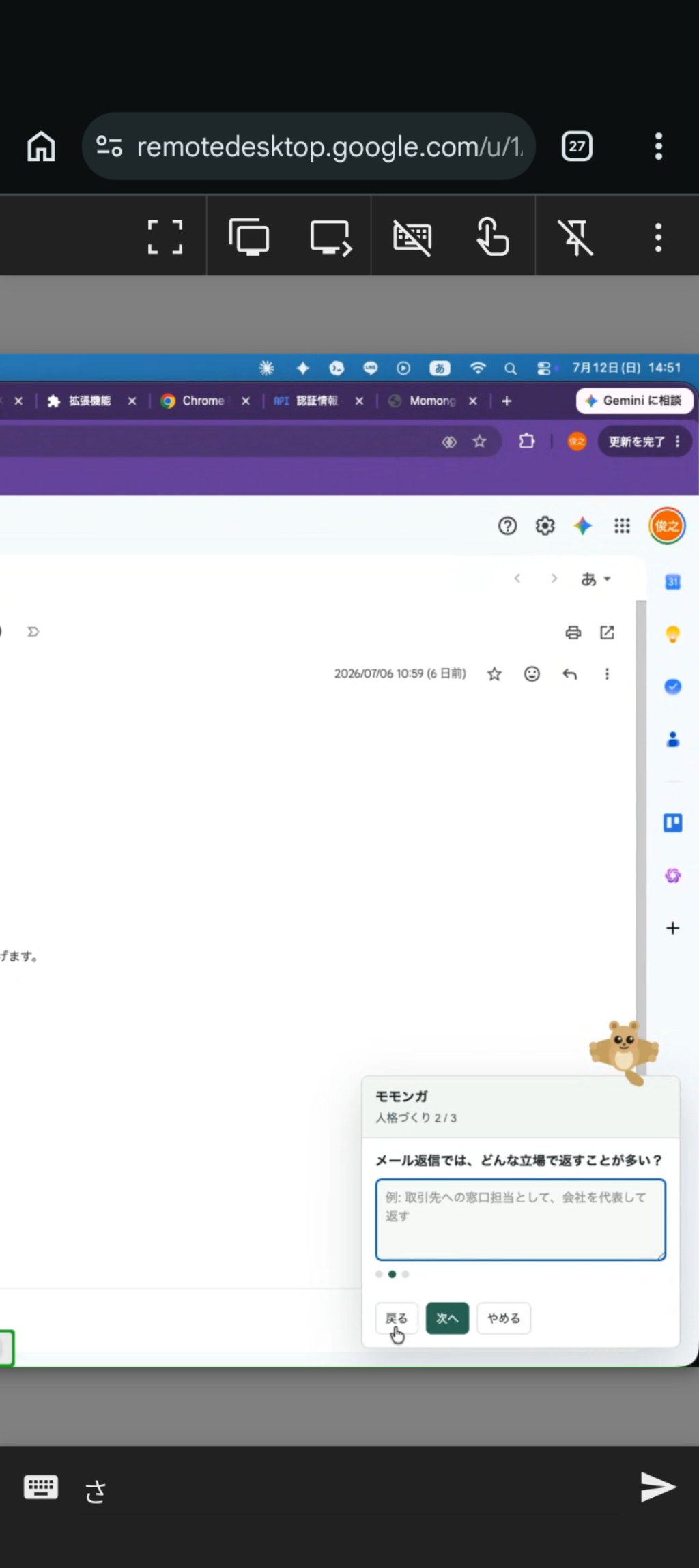The width and height of the screenshot is (699, 1568).
Task: Star the email dated 2026/07/06
Action: tap(495, 674)
